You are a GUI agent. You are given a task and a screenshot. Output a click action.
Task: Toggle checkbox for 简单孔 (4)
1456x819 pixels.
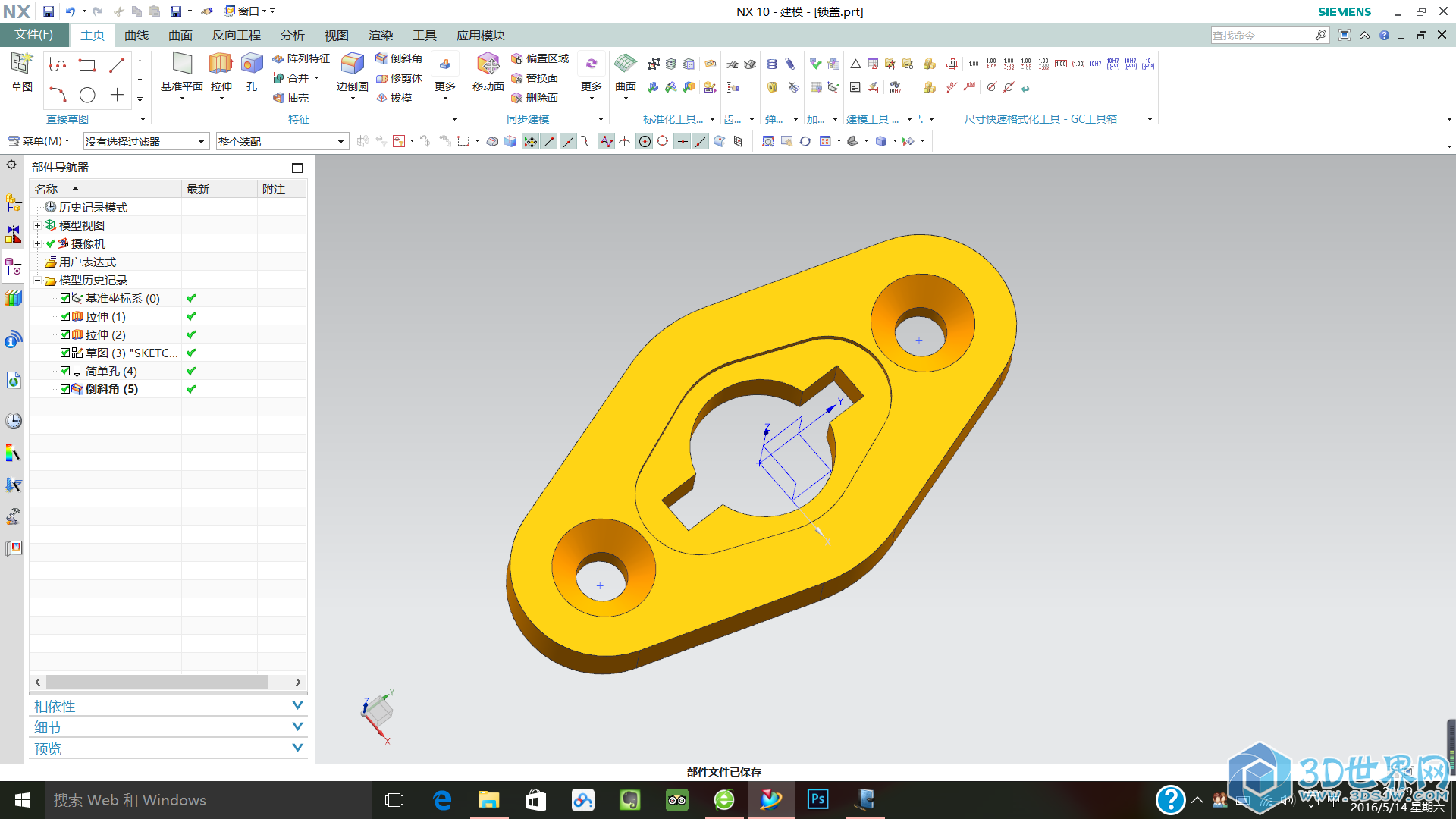tap(65, 371)
